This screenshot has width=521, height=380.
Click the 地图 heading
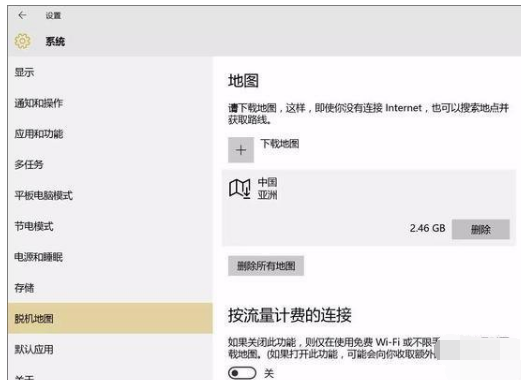pos(243,81)
